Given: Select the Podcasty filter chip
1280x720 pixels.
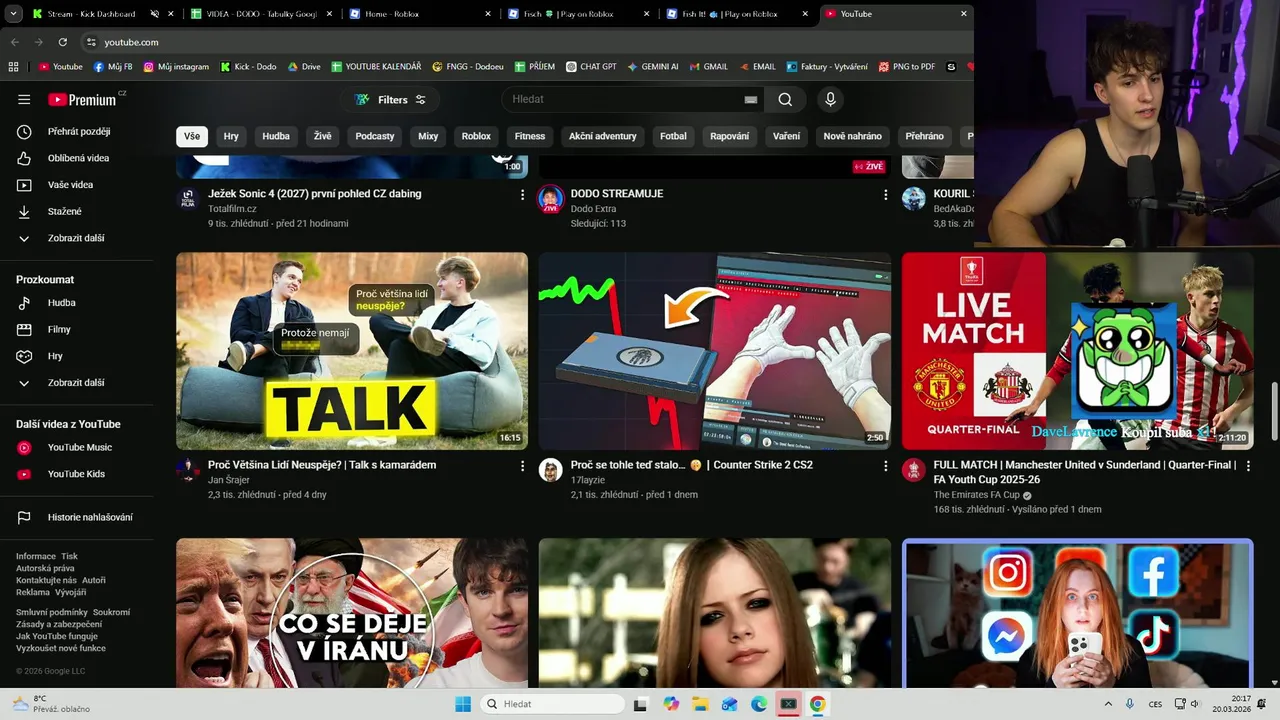Looking at the screenshot, I should (x=375, y=136).
